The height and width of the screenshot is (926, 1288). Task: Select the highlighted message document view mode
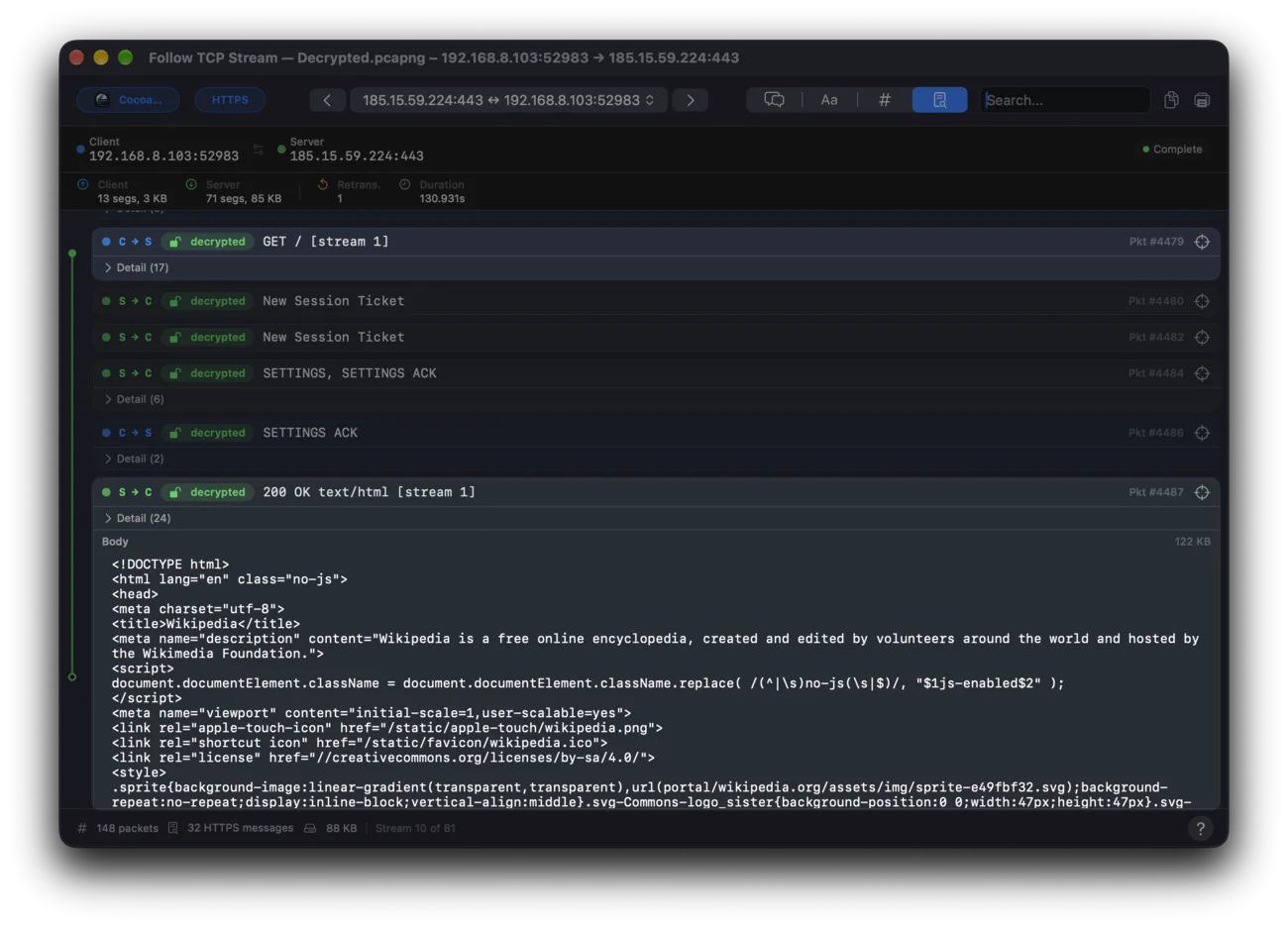939,100
